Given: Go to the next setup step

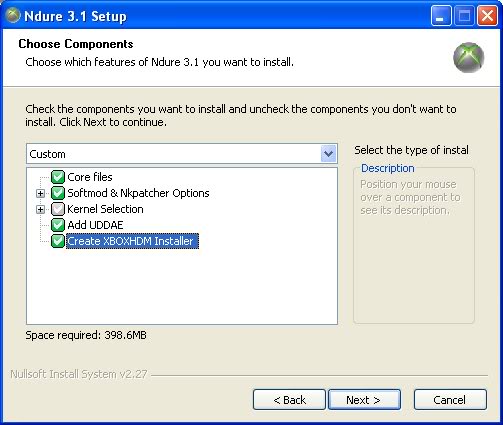Looking at the screenshot, I should point(364,399).
